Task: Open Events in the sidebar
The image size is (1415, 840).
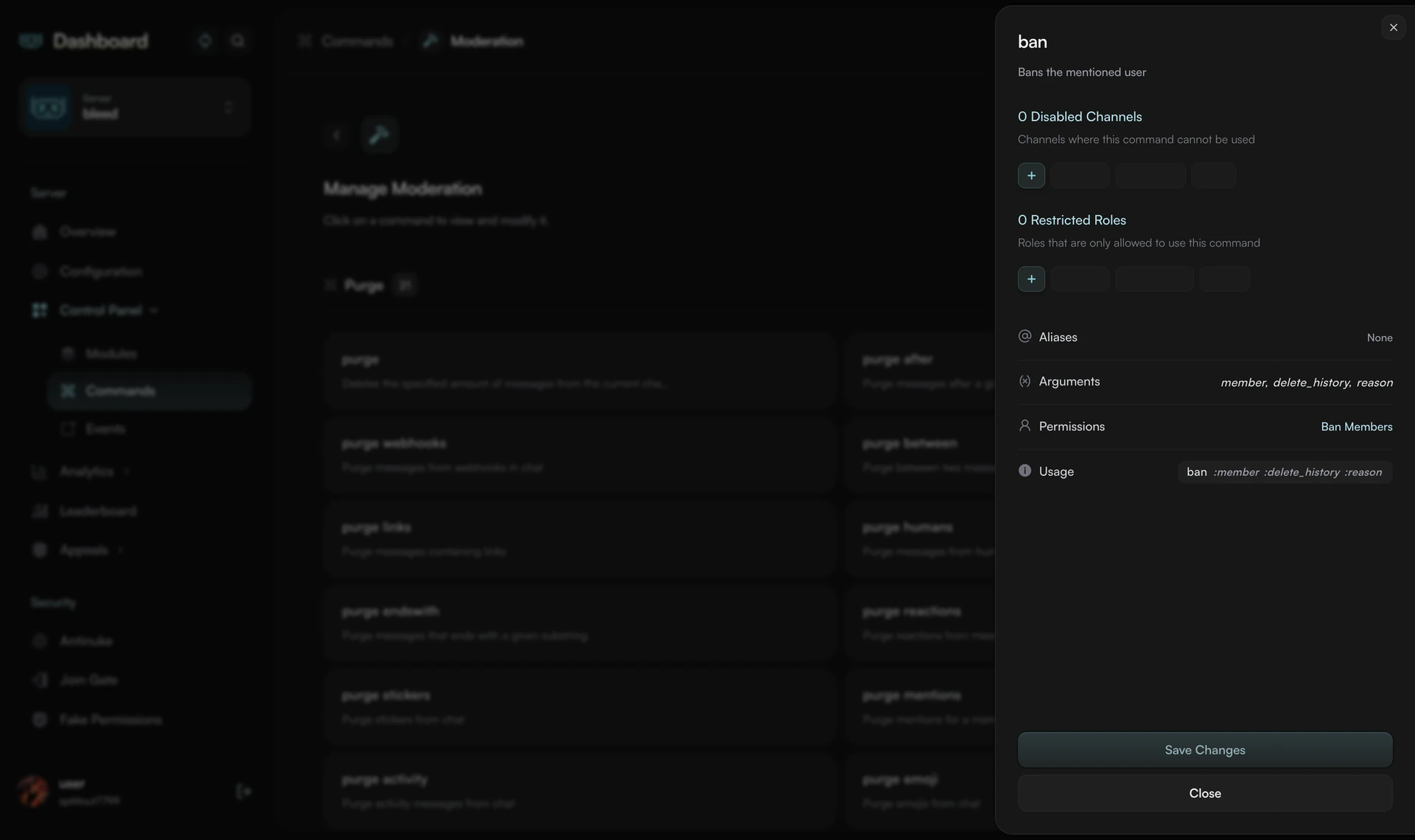Action: pyautogui.click(x=105, y=429)
